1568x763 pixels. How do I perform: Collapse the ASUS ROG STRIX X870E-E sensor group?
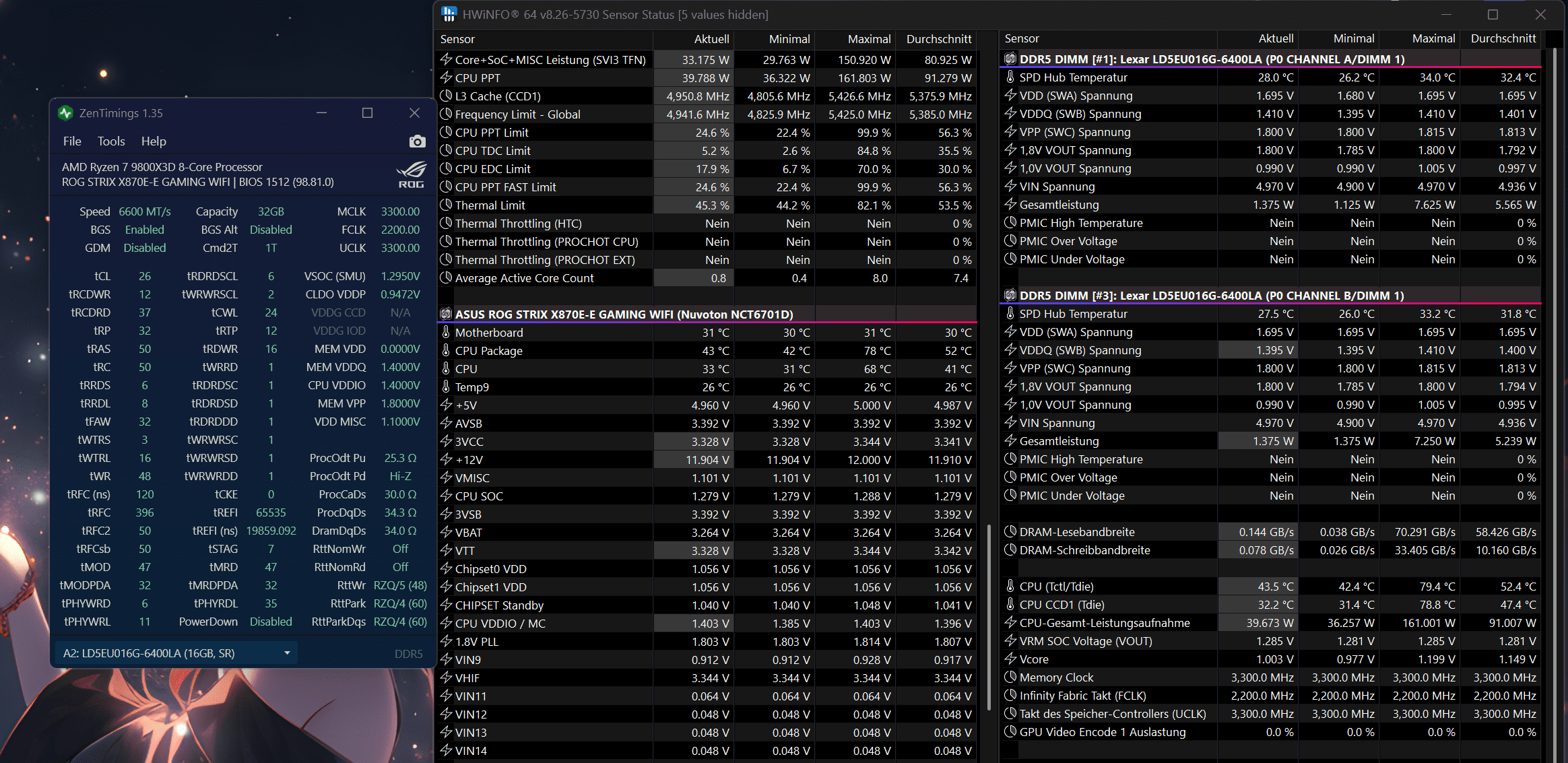(x=623, y=314)
